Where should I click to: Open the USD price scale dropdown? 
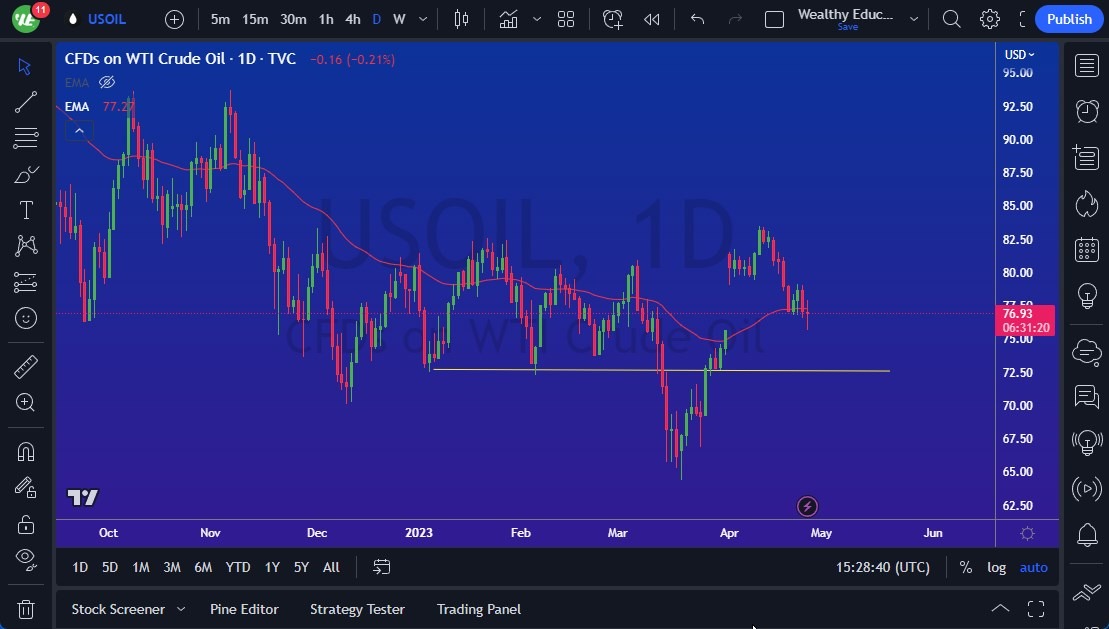click(x=1018, y=55)
